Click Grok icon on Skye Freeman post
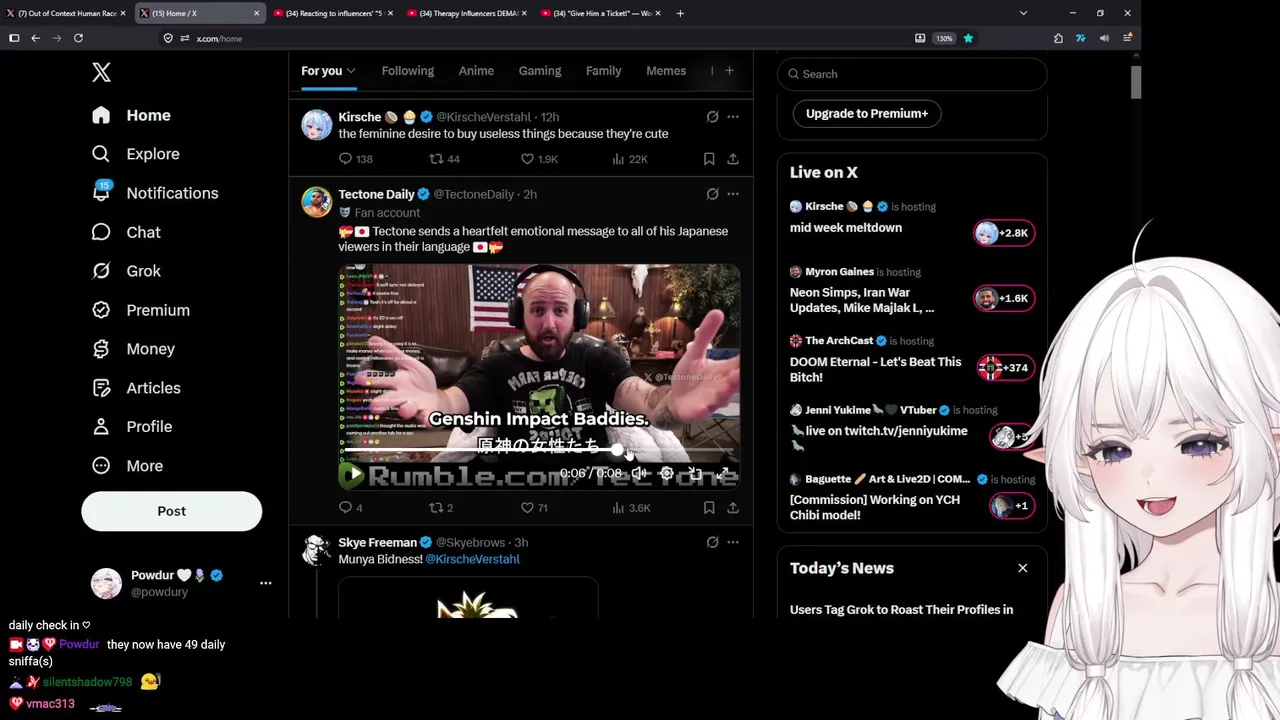Viewport: 1280px width, 720px height. point(712,542)
